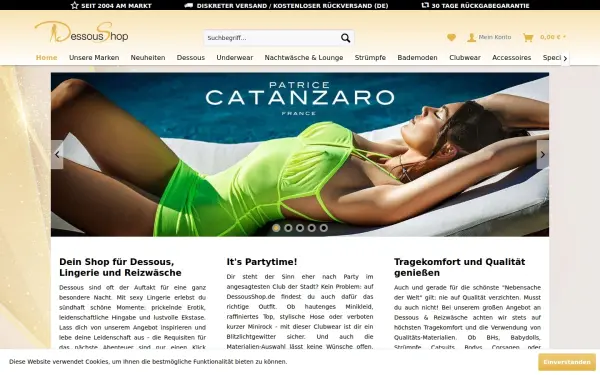Go to next banner slide

coord(543,155)
